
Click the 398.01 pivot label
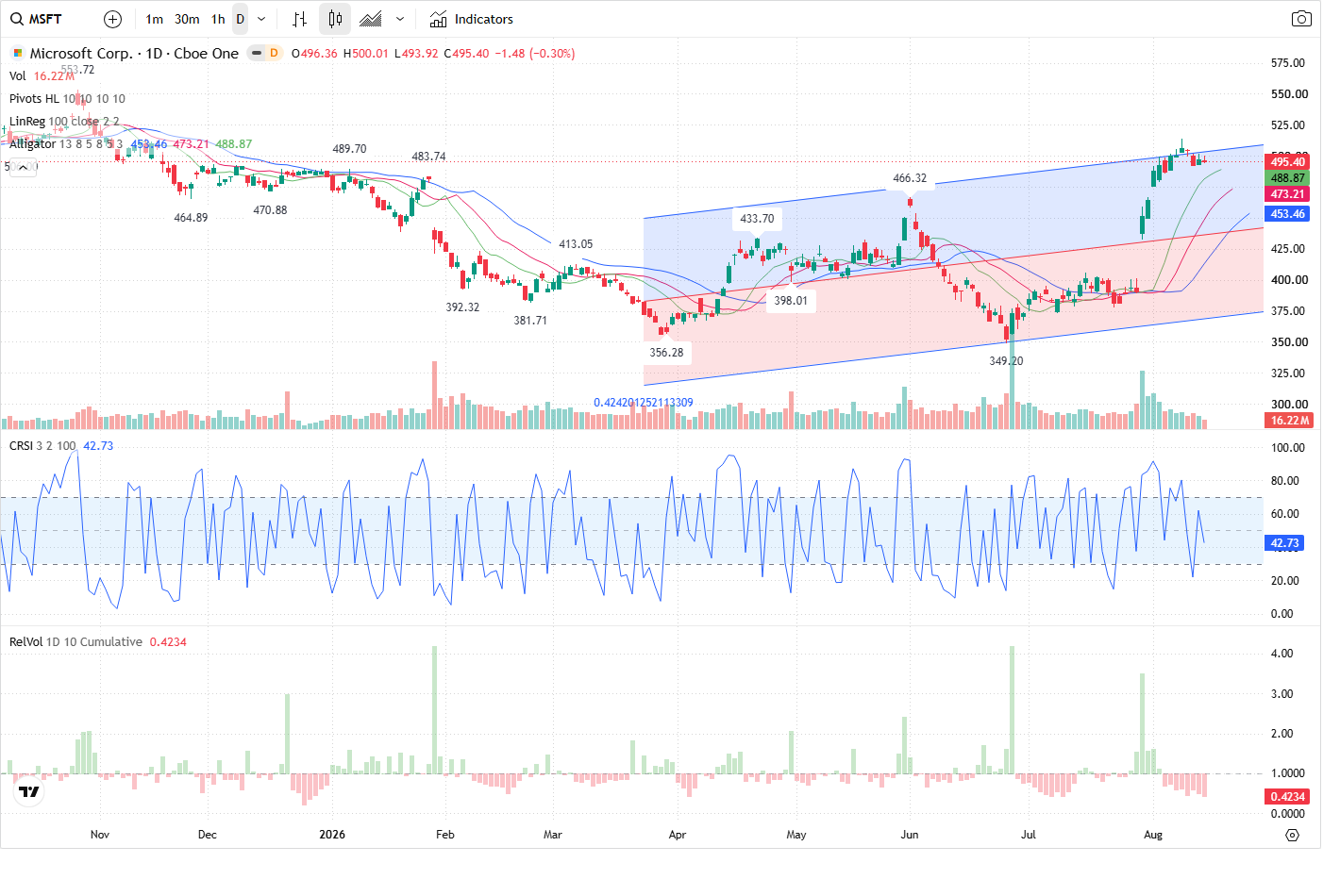791,301
